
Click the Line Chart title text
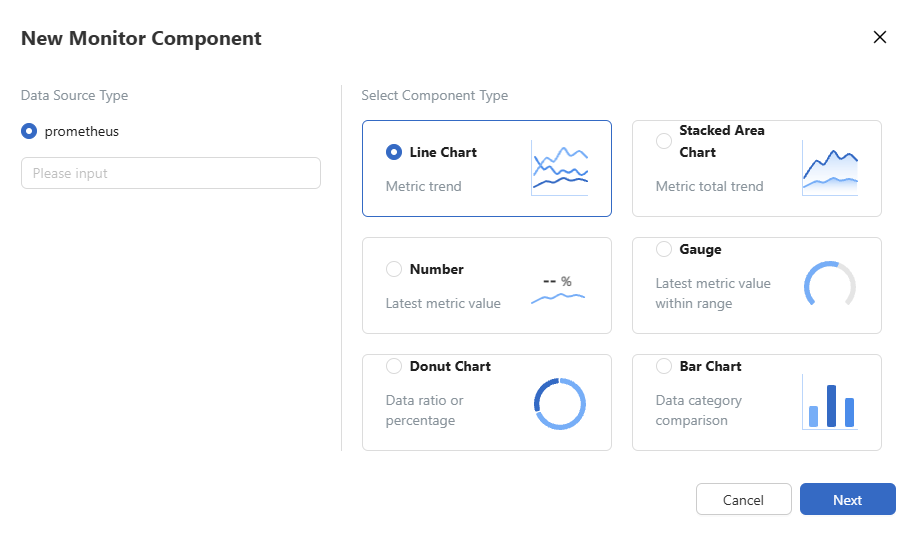coord(443,152)
